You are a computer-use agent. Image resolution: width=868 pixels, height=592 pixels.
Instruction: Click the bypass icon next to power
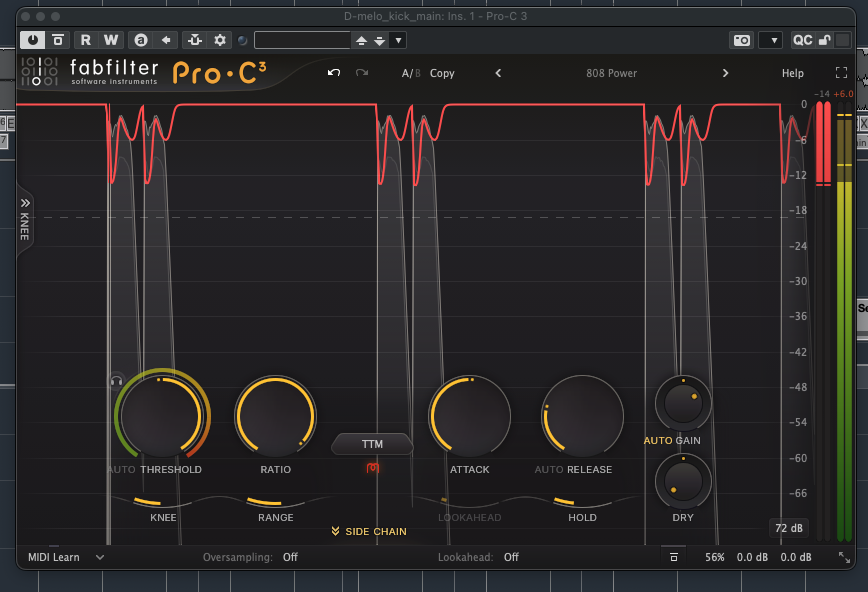[58, 40]
